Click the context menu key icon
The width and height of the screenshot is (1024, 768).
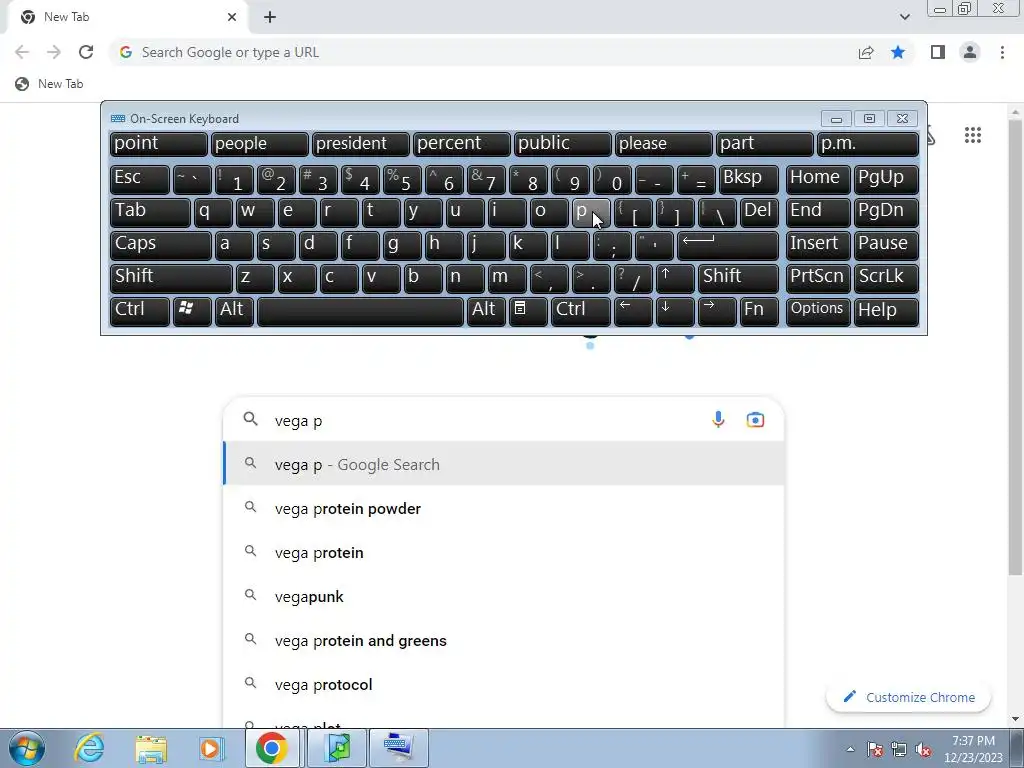(x=528, y=311)
